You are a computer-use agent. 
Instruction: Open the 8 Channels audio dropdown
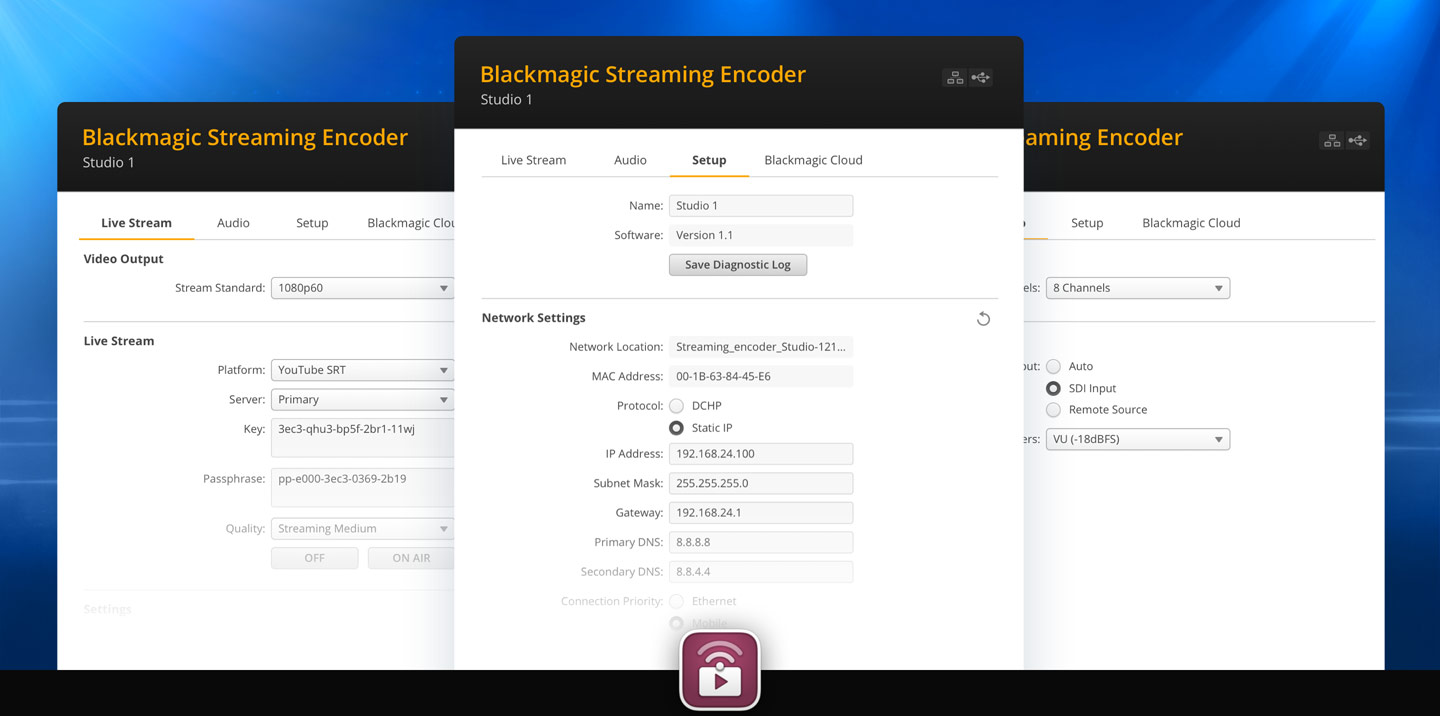point(1137,287)
